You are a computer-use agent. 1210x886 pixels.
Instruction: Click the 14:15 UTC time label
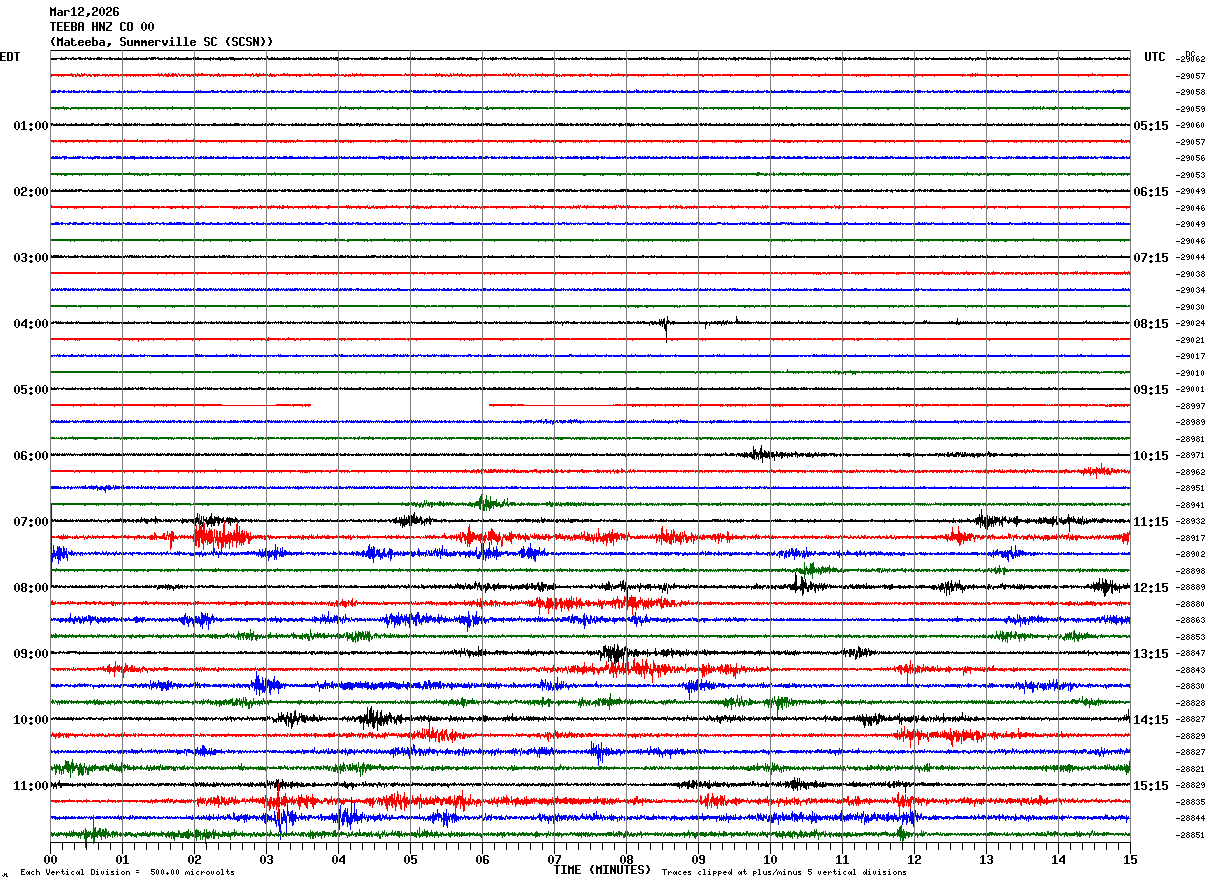[1151, 720]
